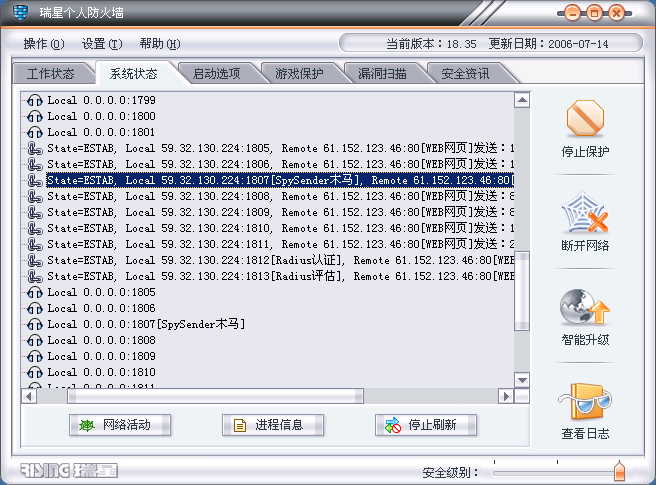The width and height of the screenshot is (656, 485).
Task: Click connection icon of the port 1809 ESTAB row
Action: (35, 213)
